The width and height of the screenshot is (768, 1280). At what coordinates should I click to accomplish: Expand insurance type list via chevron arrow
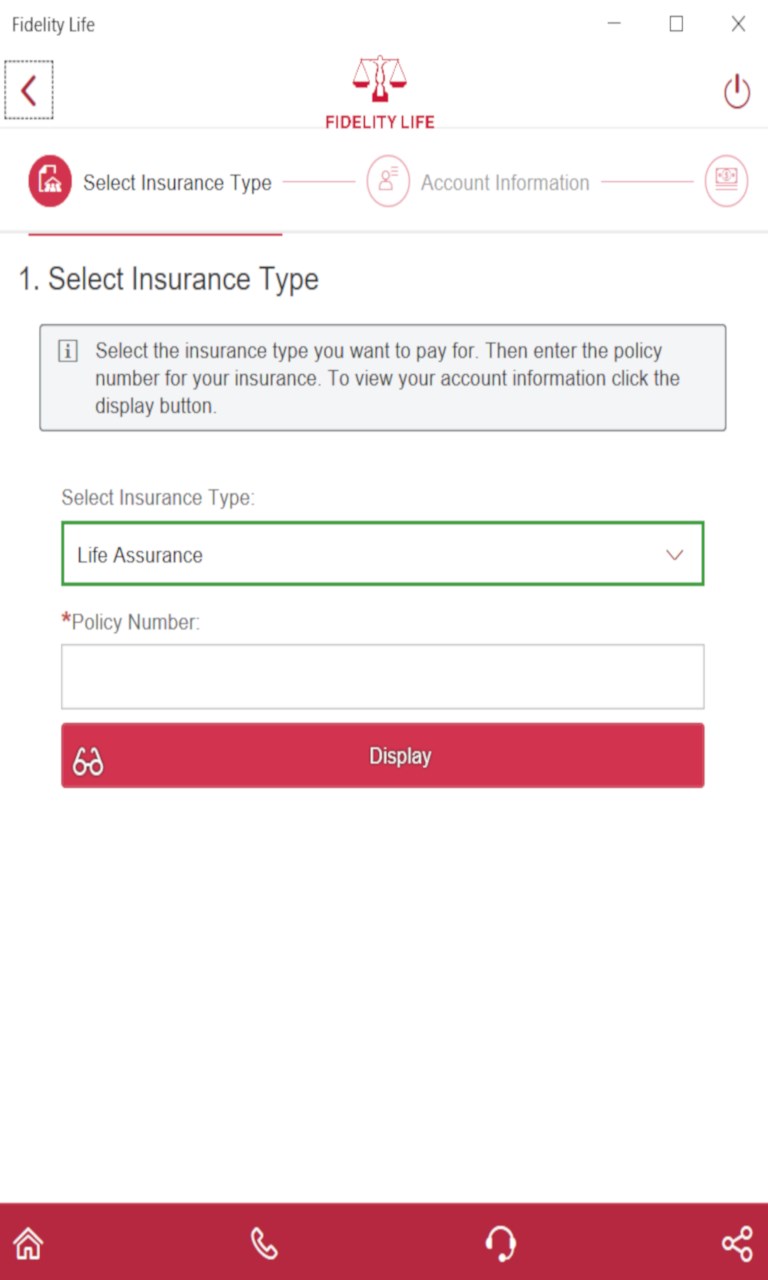click(675, 555)
